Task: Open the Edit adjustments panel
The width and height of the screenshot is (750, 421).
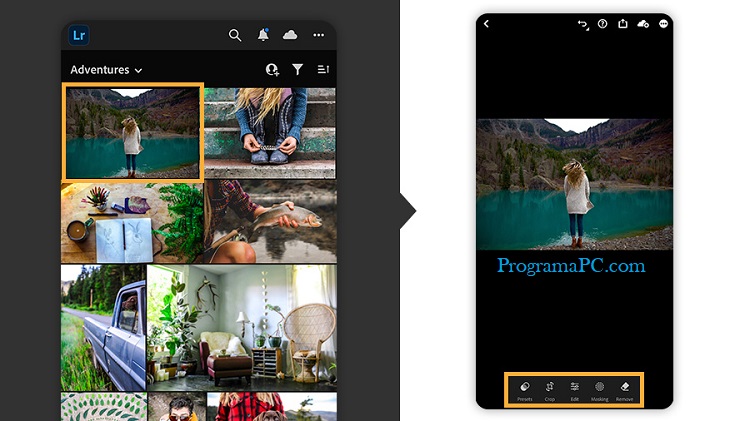Action: coord(575,388)
